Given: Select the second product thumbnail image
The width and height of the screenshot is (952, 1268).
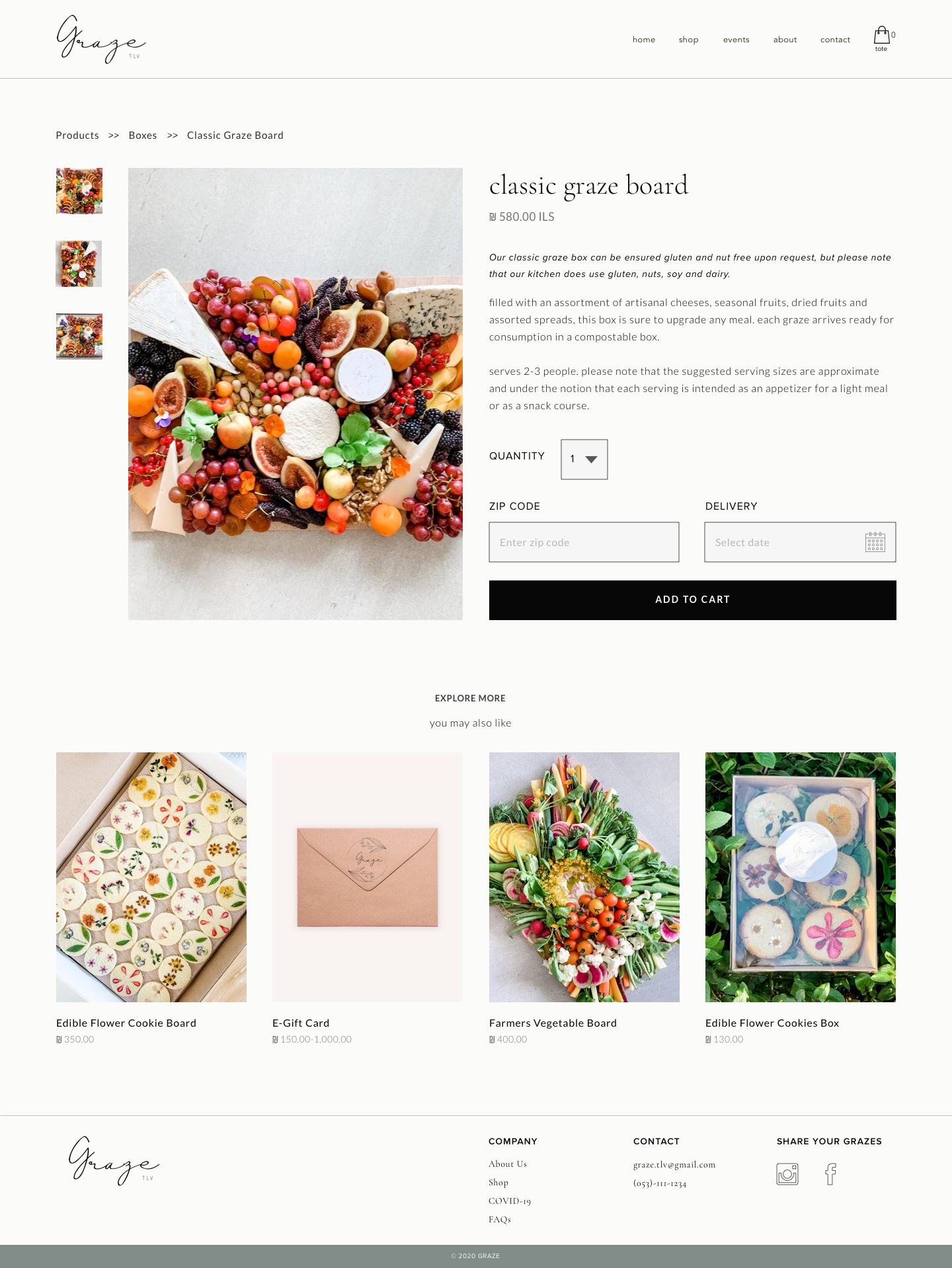Looking at the screenshot, I should tap(79, 264).
